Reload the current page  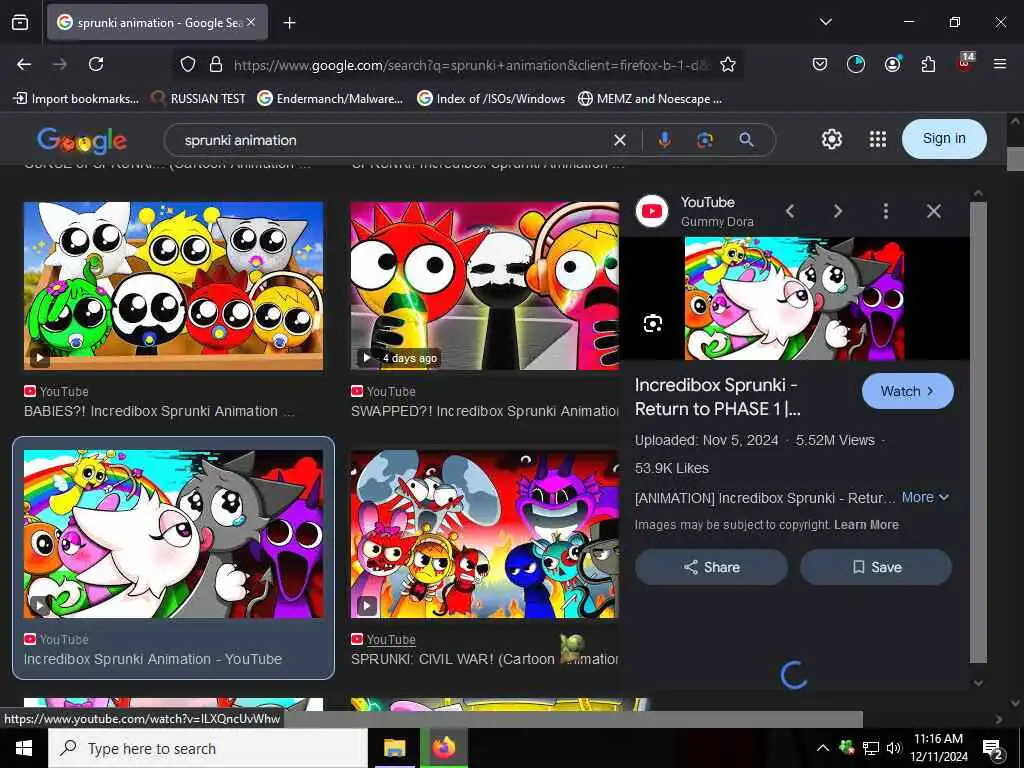[96, 64]
